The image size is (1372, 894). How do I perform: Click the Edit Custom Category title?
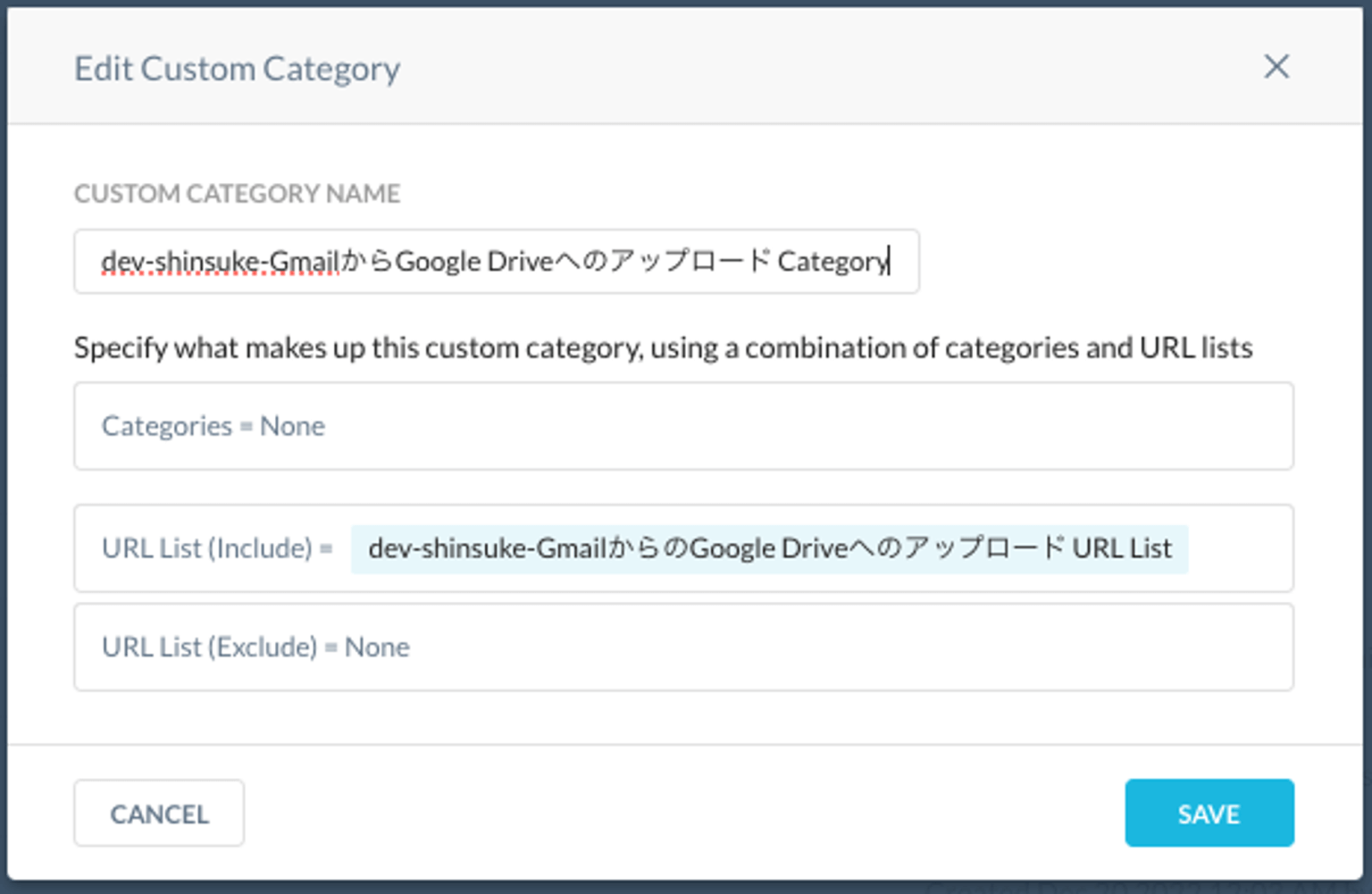[237, 68]
